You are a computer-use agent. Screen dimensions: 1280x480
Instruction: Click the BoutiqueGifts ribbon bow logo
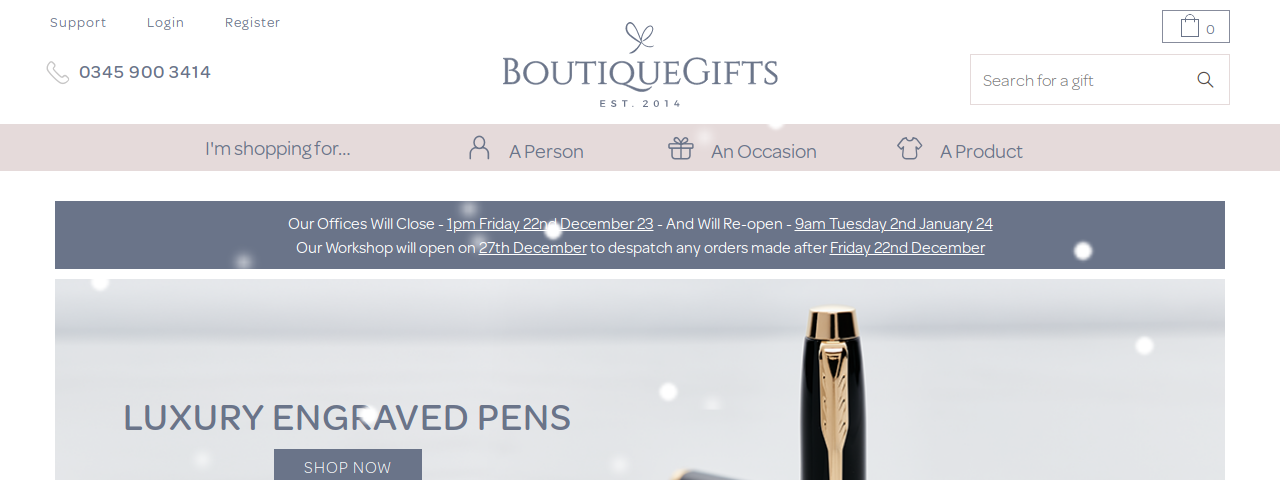[640, 64]
